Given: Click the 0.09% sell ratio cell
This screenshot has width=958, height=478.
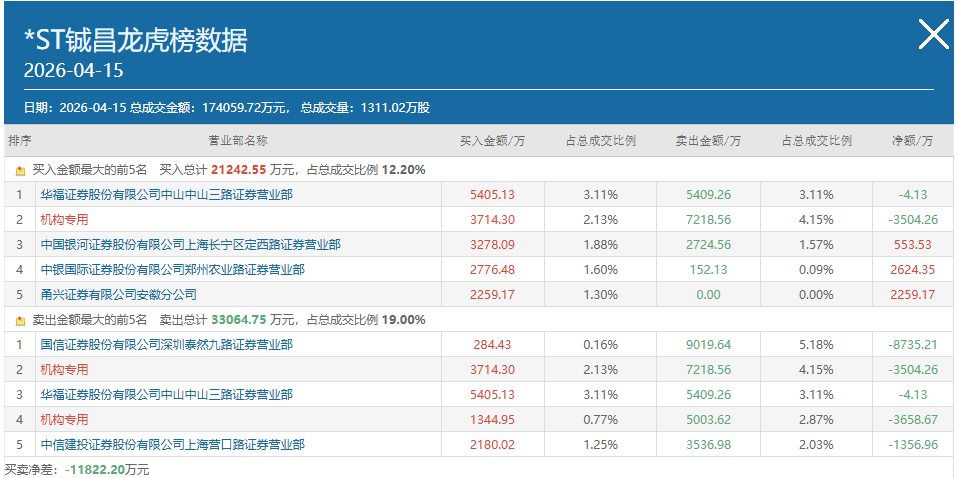Looking at the screenshot, I should pyautogui.click(x=816, y=270).
